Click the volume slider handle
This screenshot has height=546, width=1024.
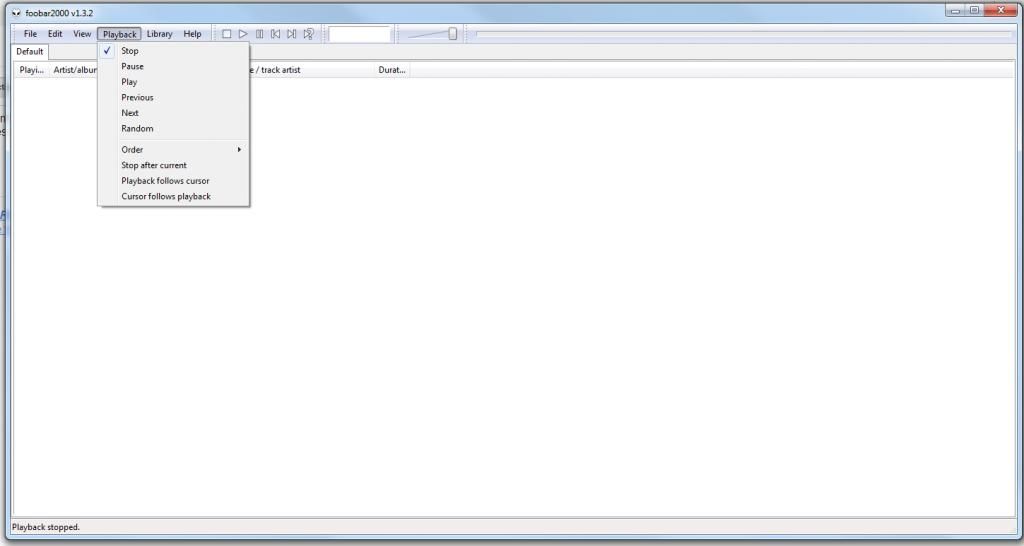453,34
